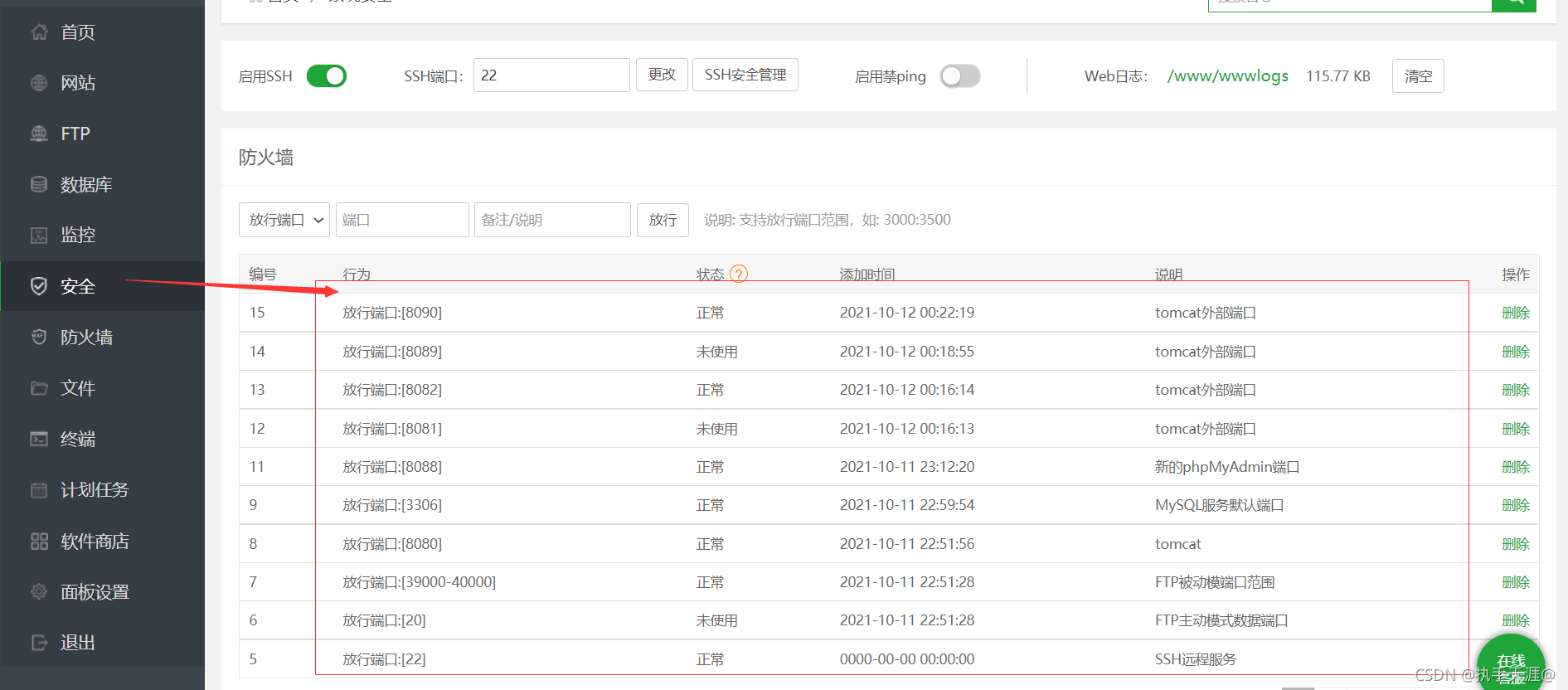Click the monitor chart icon beside 监控
Viewport: 1568px width, 690px height.
pyautogui.click(x=39, y=235)
